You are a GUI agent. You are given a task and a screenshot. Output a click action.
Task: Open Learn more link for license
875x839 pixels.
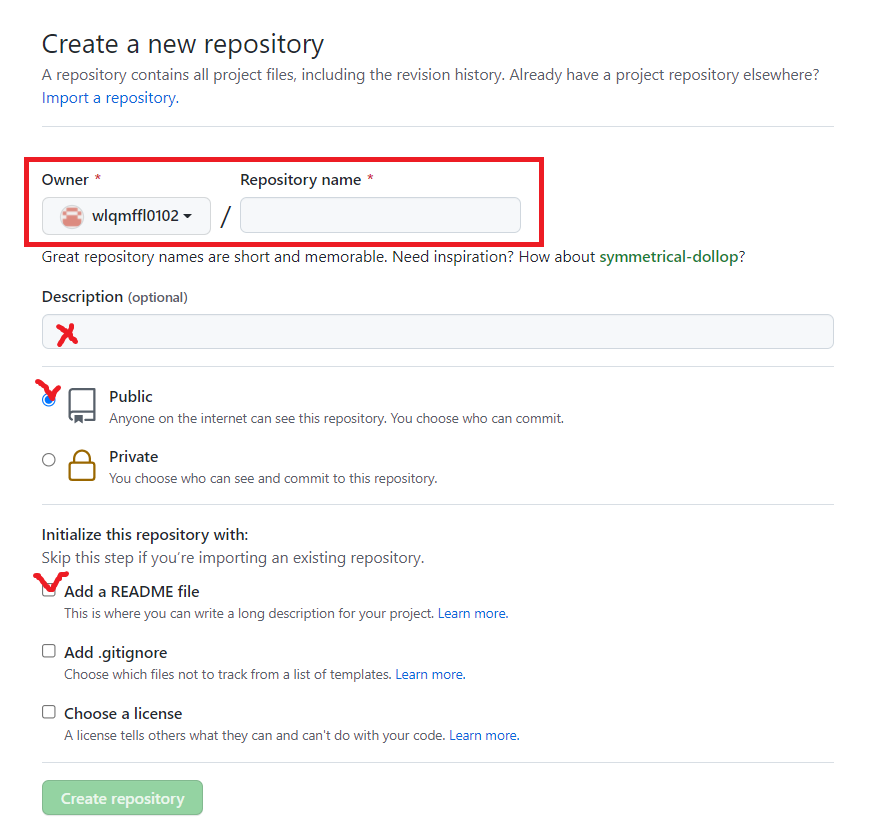coord(483,735)
